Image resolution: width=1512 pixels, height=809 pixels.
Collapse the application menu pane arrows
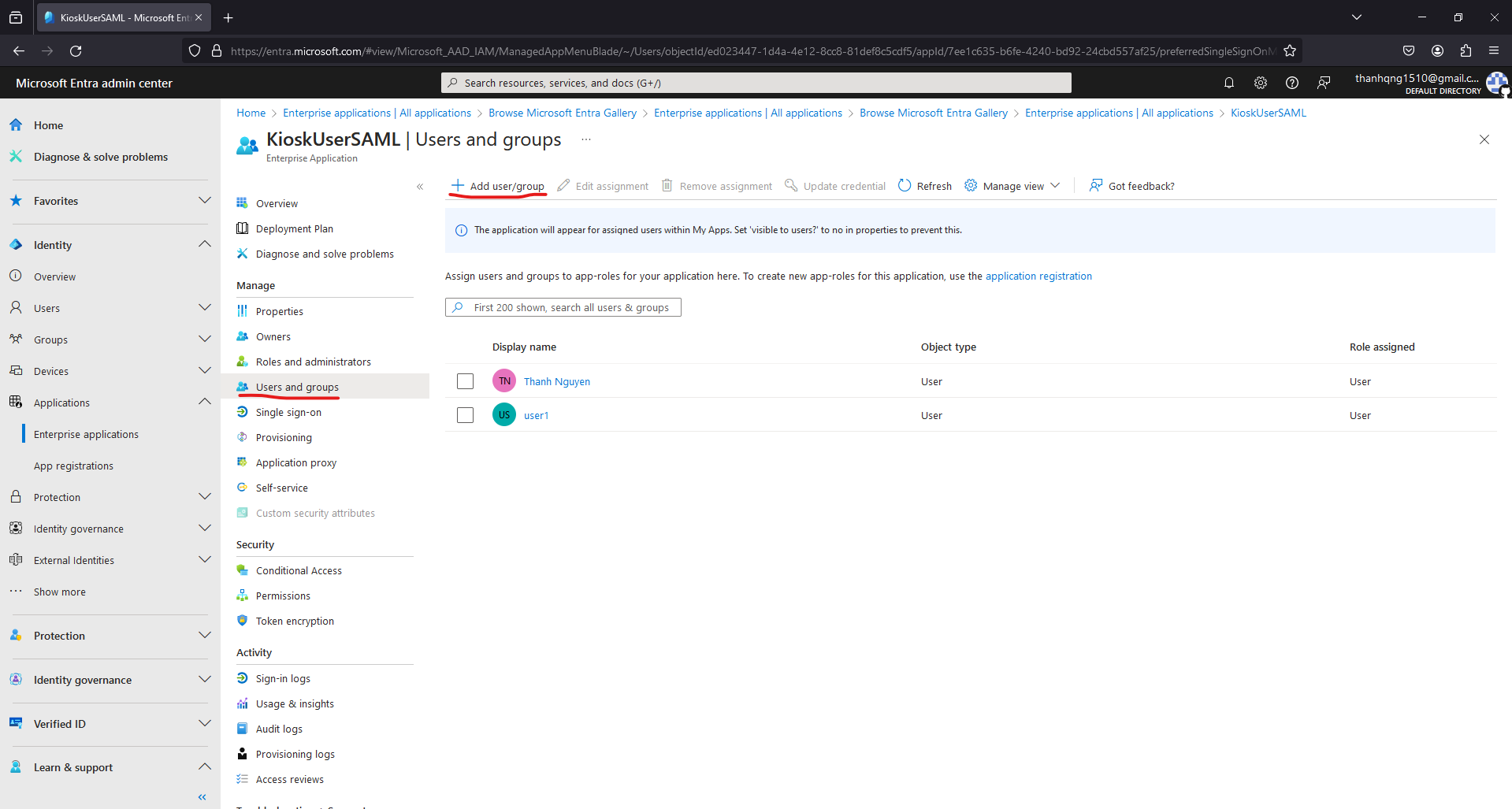coord(420,187)
